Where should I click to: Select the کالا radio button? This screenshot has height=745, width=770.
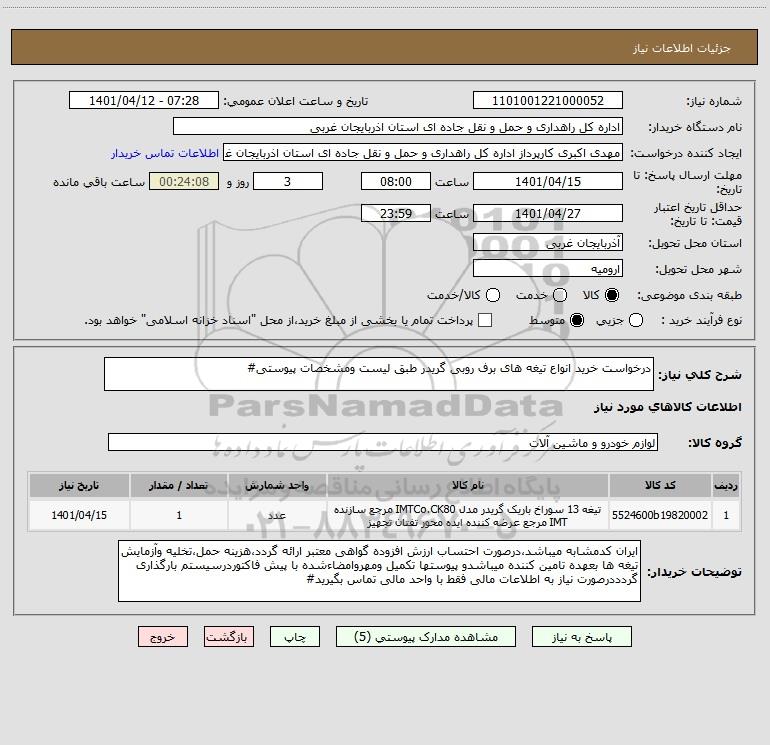click(612, 295)
